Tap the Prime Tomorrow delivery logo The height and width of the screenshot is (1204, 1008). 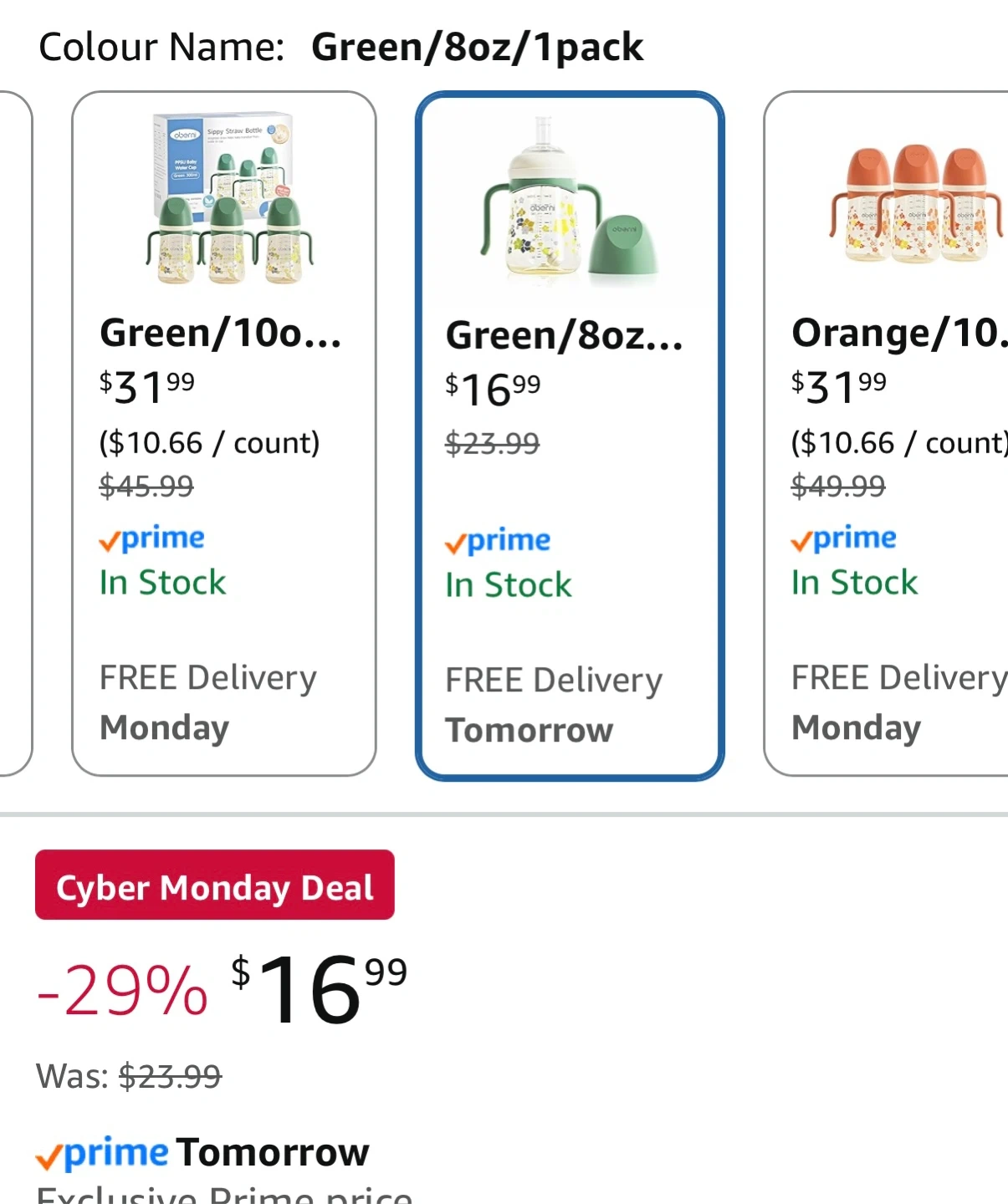click(x=102, y=1154)
